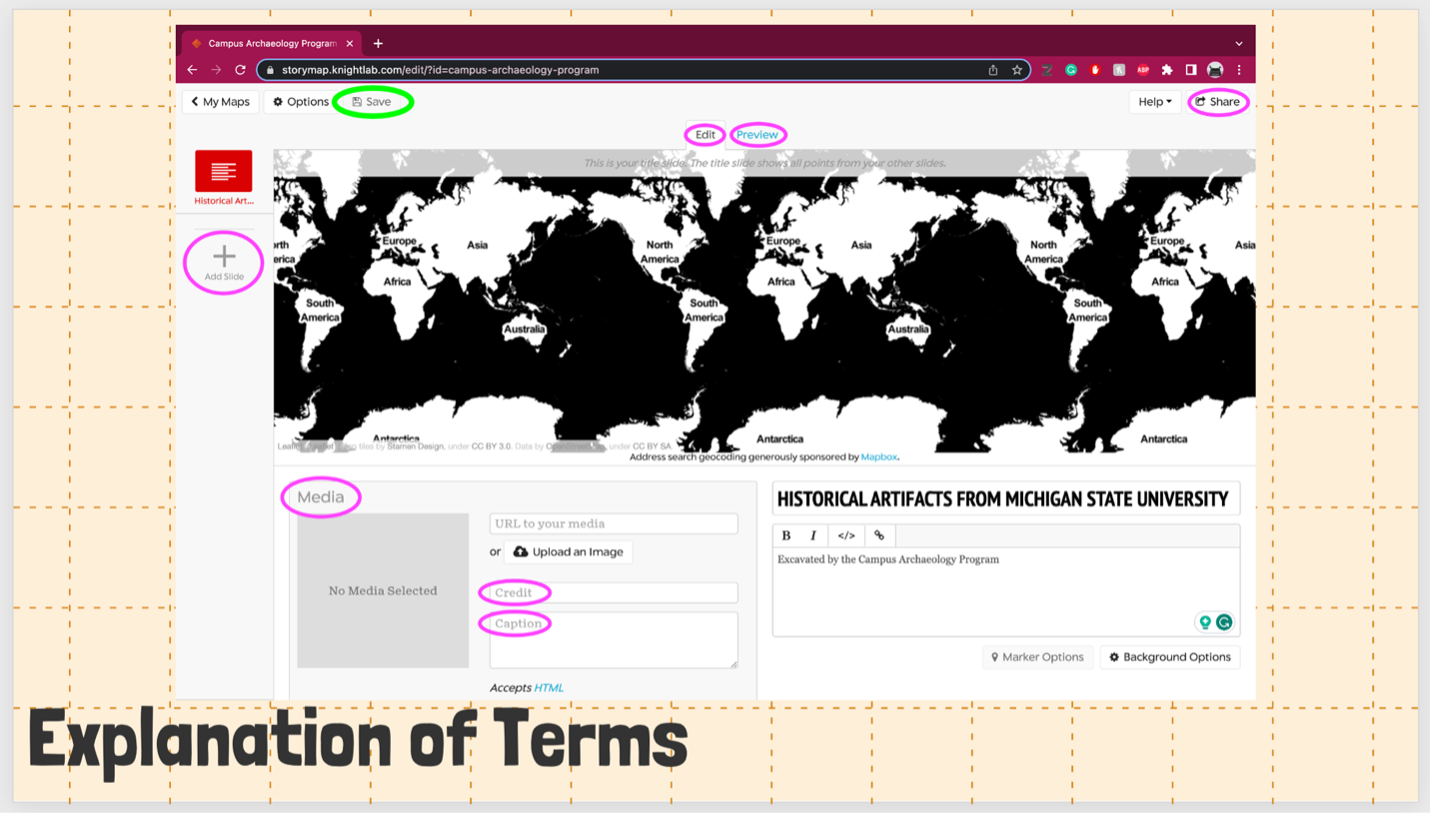Open the HTML link under Caption
Viewport: 1430px width, 815px height.
point(548,688)
